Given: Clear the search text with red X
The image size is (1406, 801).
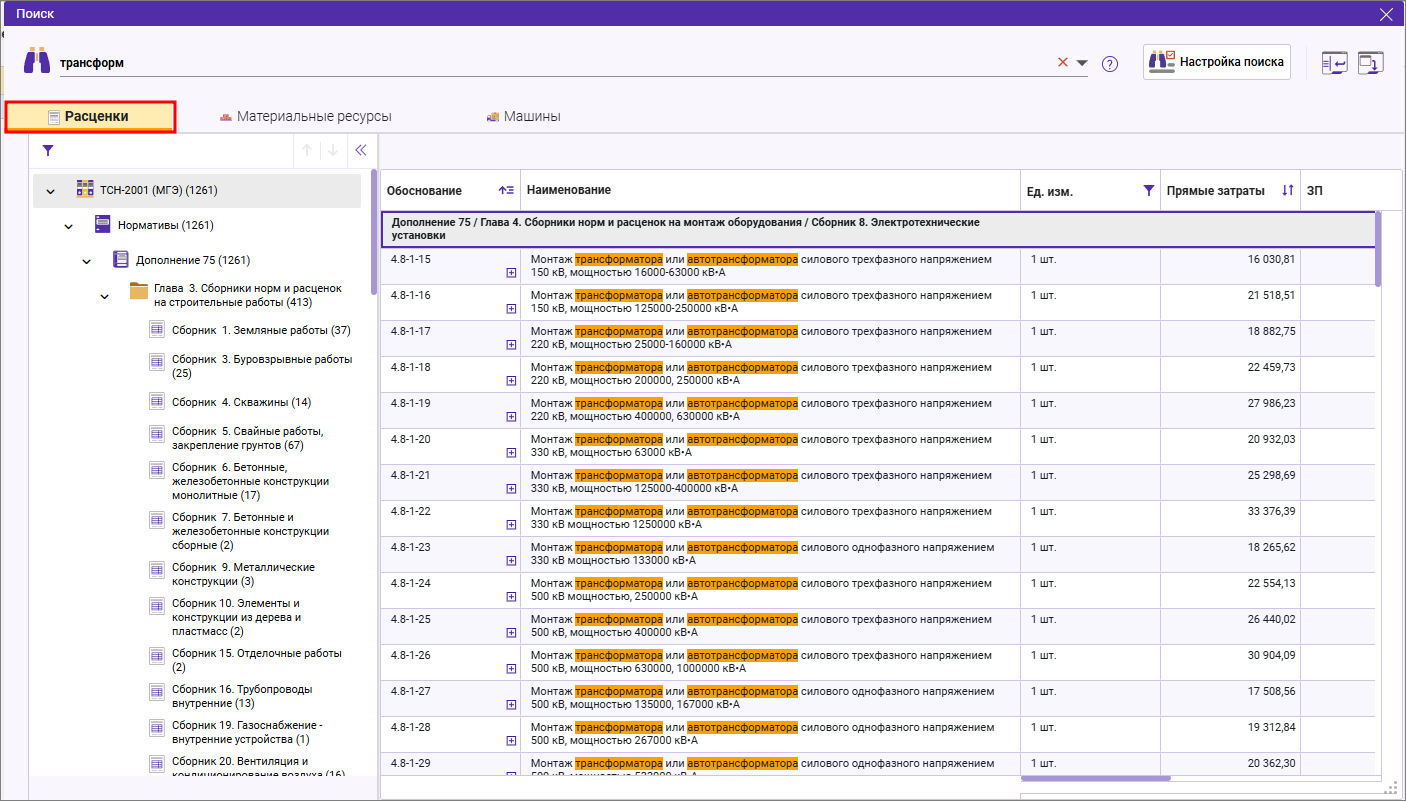Looking at the screenshot, I should (1063, 62).
